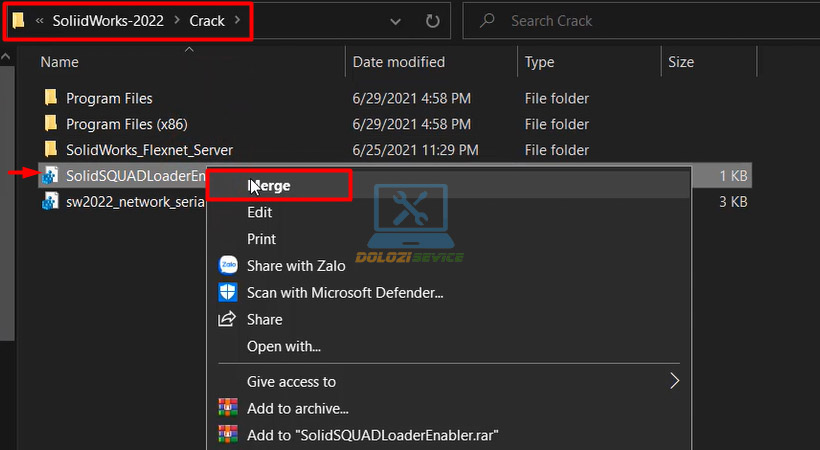
Task: Click Program Files date 6/29/2021 4:58 PM
Action: point(412,98)
